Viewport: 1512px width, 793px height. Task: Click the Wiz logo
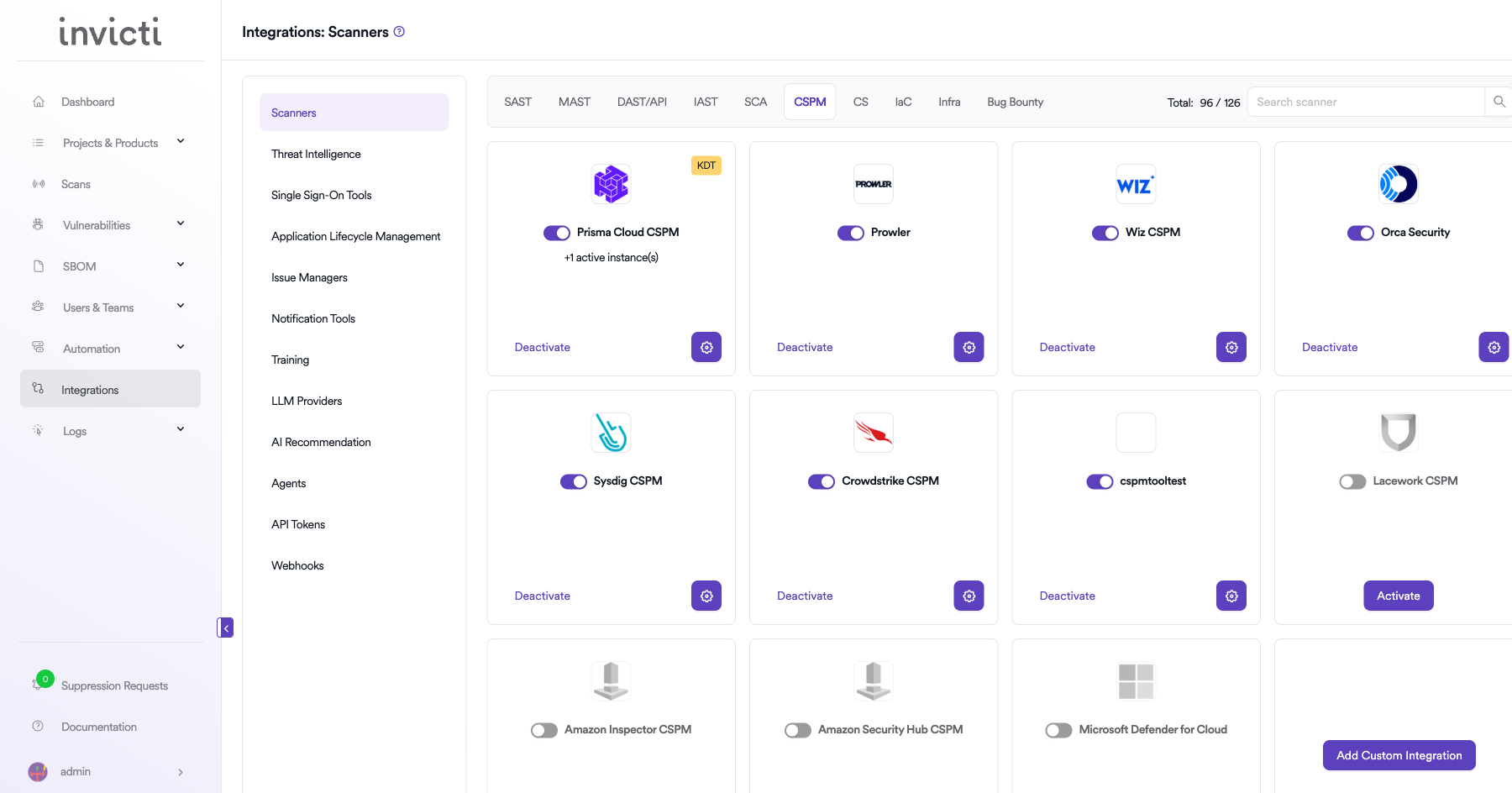1136,184
